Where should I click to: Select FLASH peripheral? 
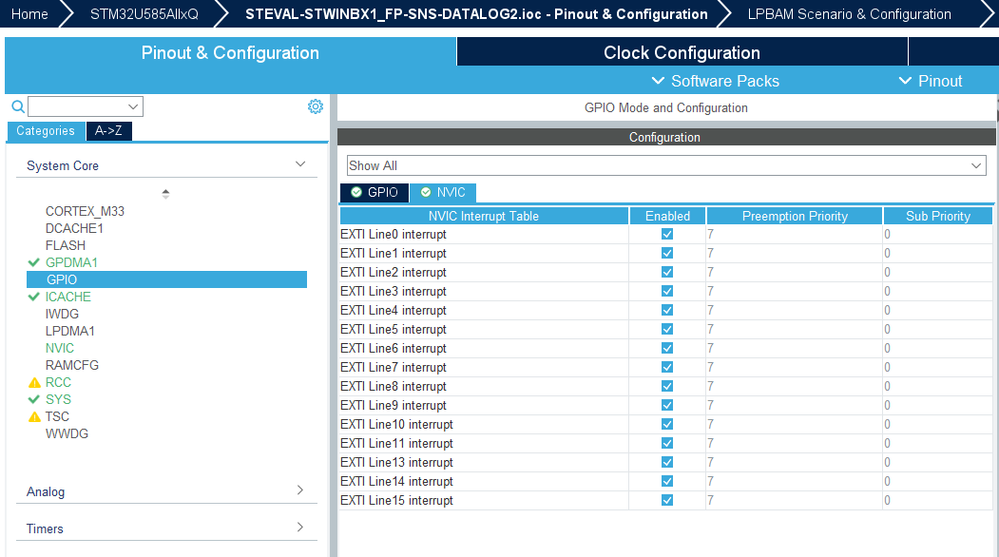pyautogui.click(x=65, y=245)
